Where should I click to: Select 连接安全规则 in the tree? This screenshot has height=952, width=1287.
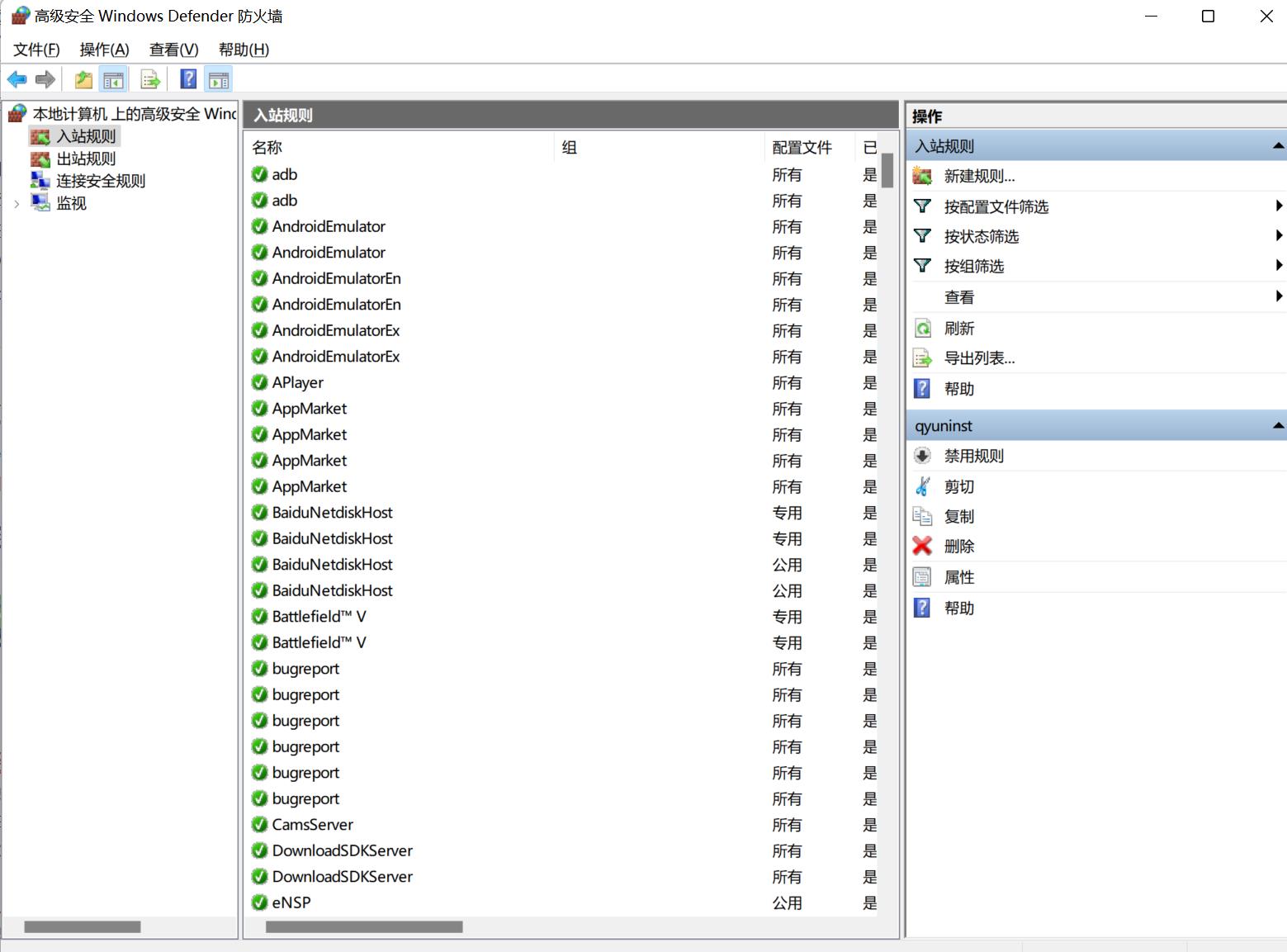coord(101,181)
